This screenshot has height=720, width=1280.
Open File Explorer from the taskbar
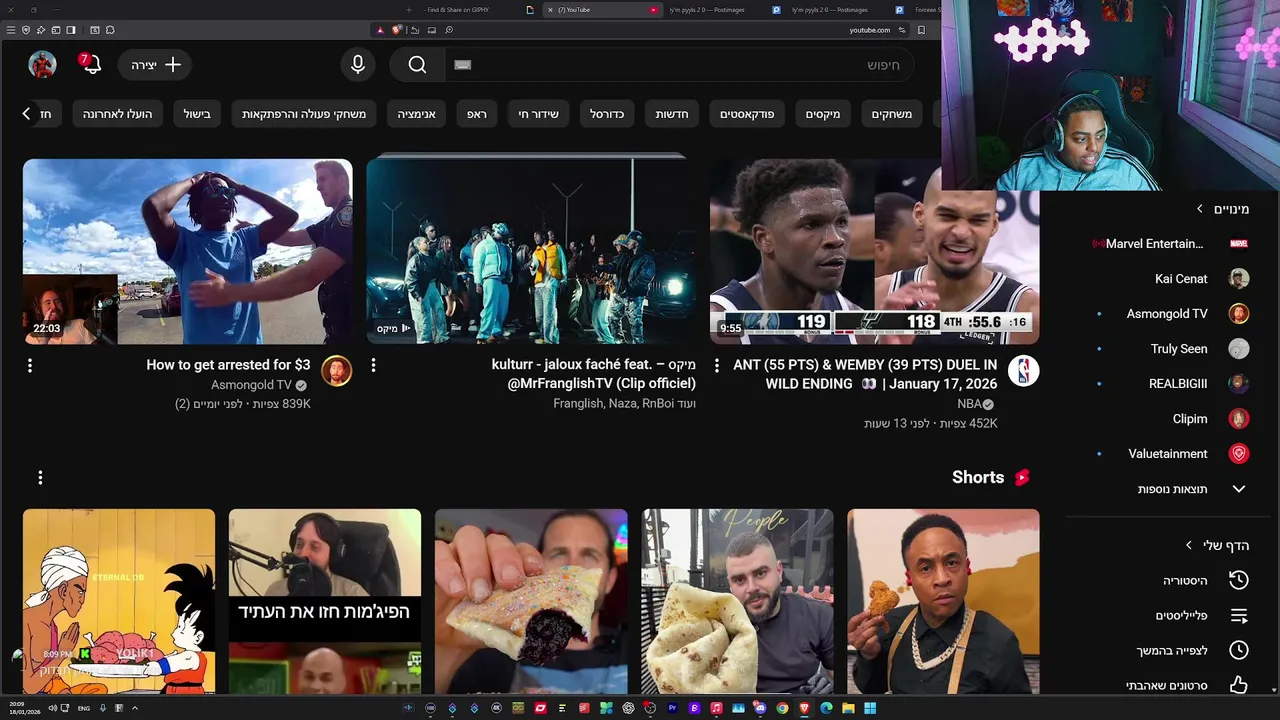coord(848,708)
